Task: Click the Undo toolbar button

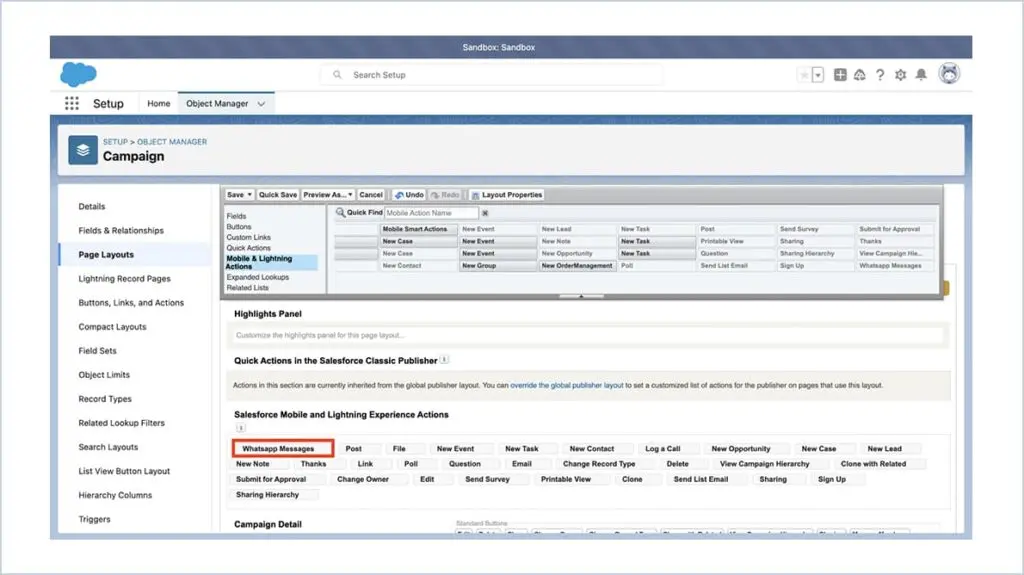Action: [409, 195]
